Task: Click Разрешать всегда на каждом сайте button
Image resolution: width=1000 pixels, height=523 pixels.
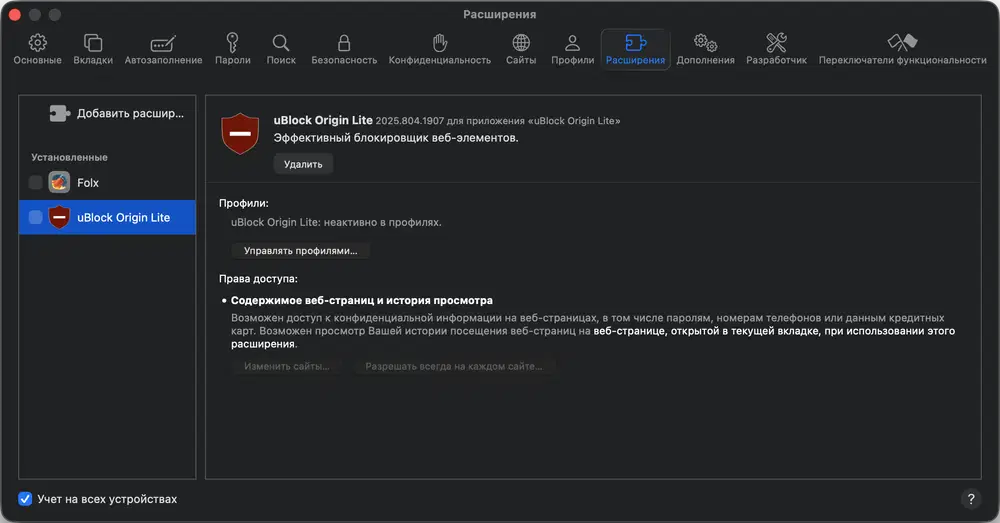Action: pyautogui.click(x=453, y=366)
